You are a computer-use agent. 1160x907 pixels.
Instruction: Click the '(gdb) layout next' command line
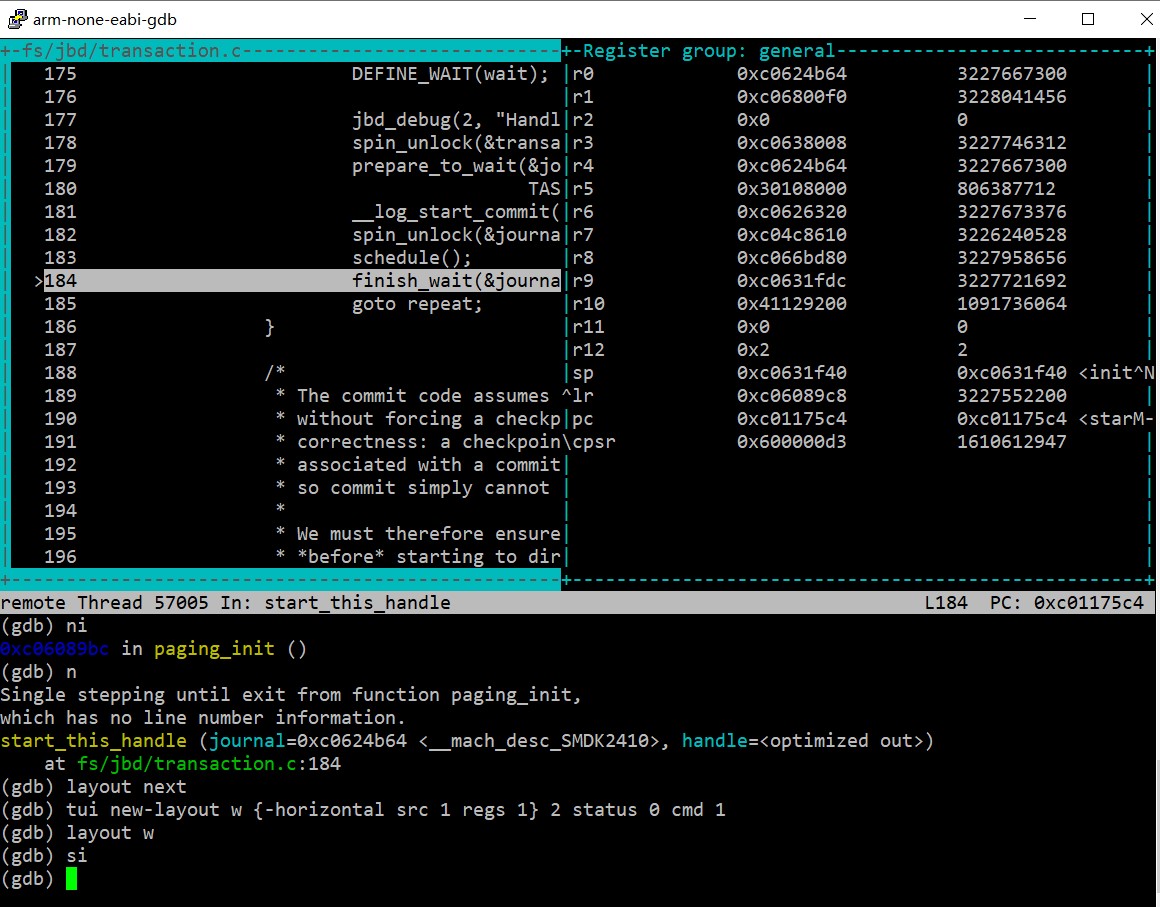click(93, 786)
